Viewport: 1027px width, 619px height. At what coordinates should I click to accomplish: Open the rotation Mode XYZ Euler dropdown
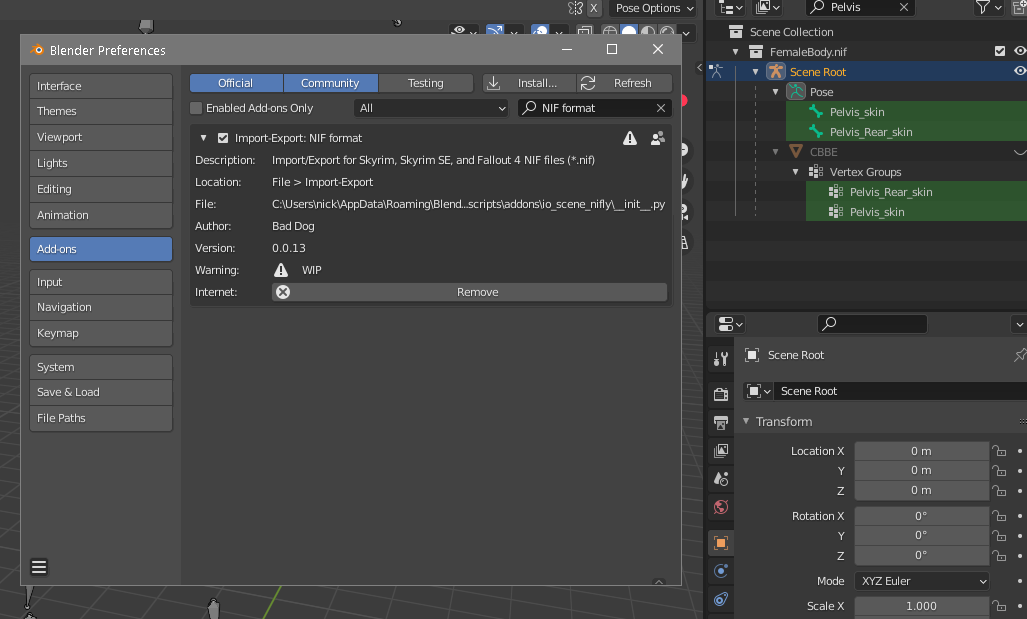click(x=922, y=581)
